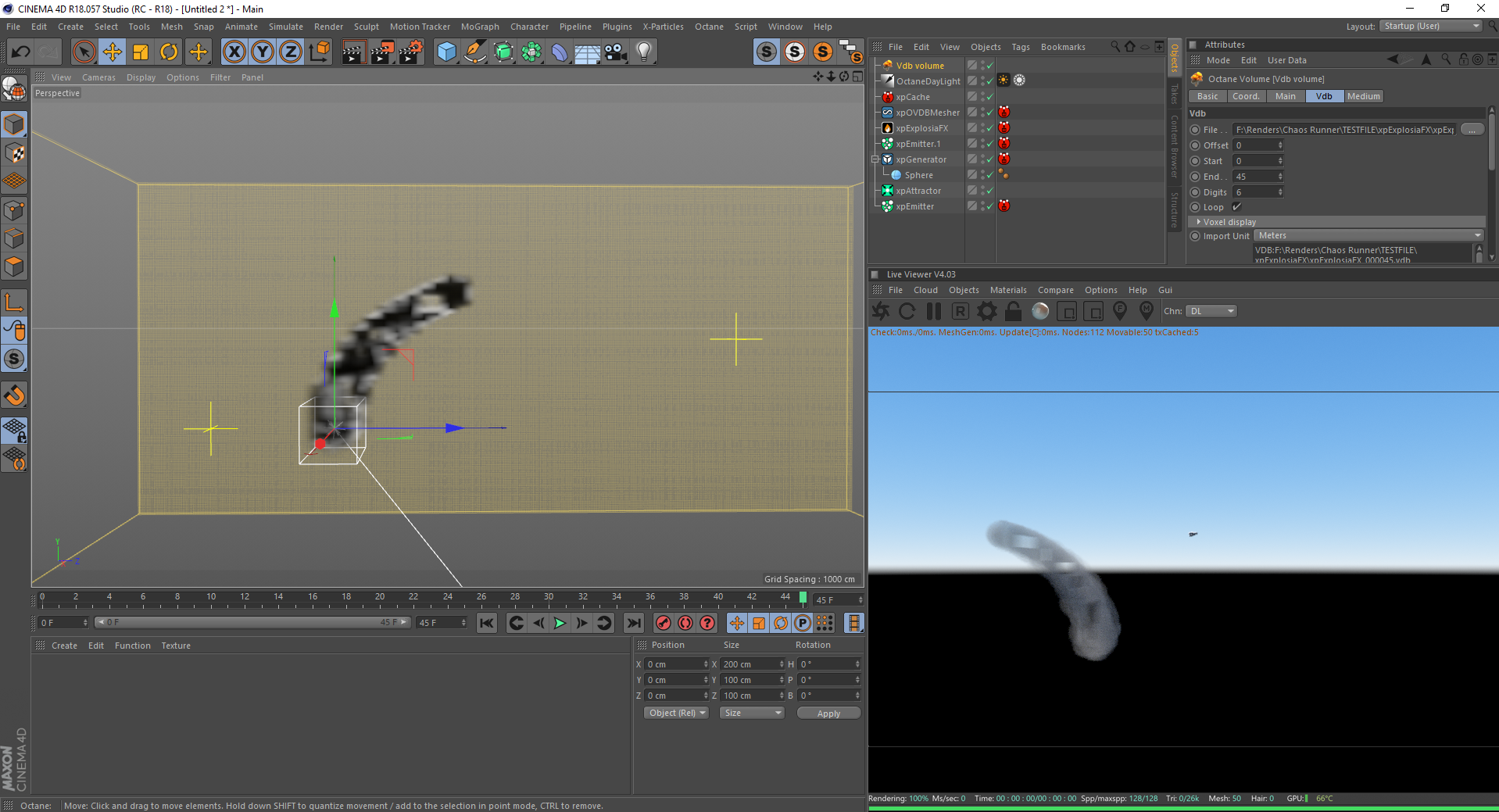Open the viewport Cameras menu
1499x812 pixels.
tap(98, 77)
